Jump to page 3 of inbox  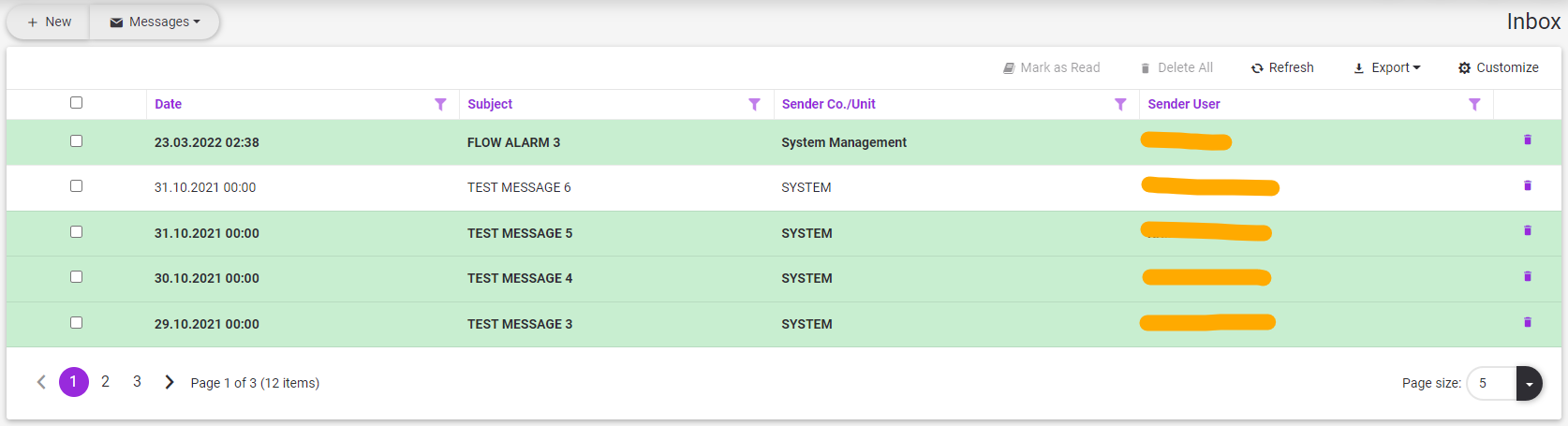click(137, 382)
